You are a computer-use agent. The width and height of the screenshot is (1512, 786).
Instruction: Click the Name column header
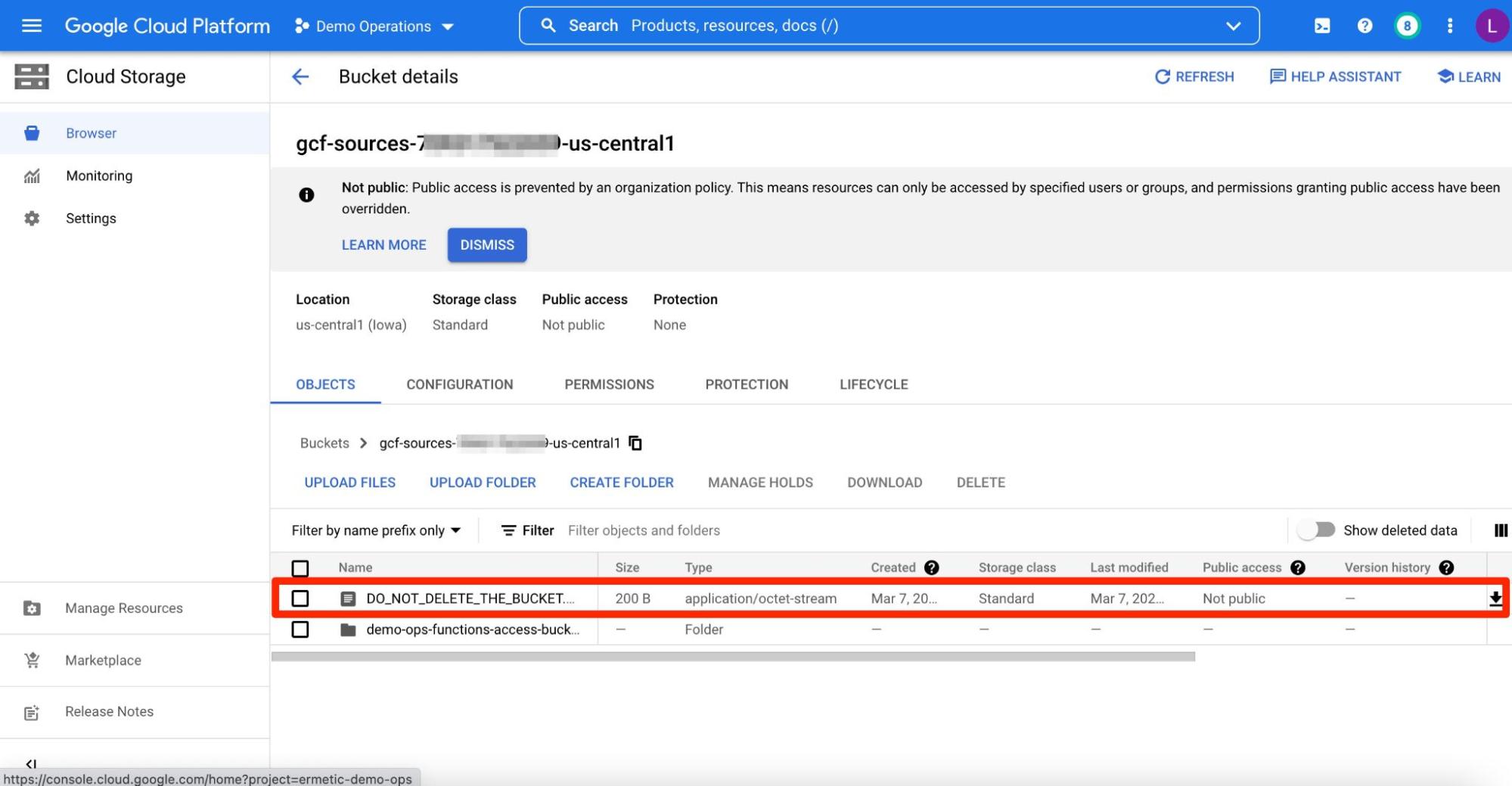click(x=355, y=567)
